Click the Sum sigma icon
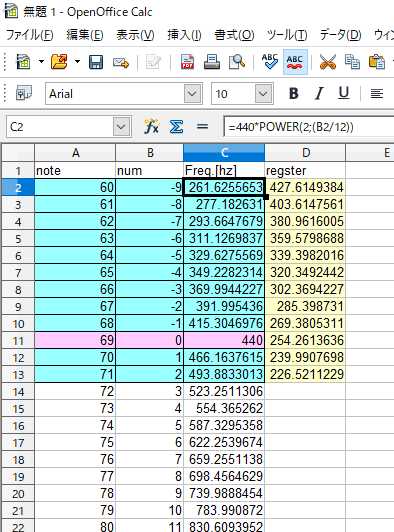Screen dimensions: 394x532 tap(176, 127)
